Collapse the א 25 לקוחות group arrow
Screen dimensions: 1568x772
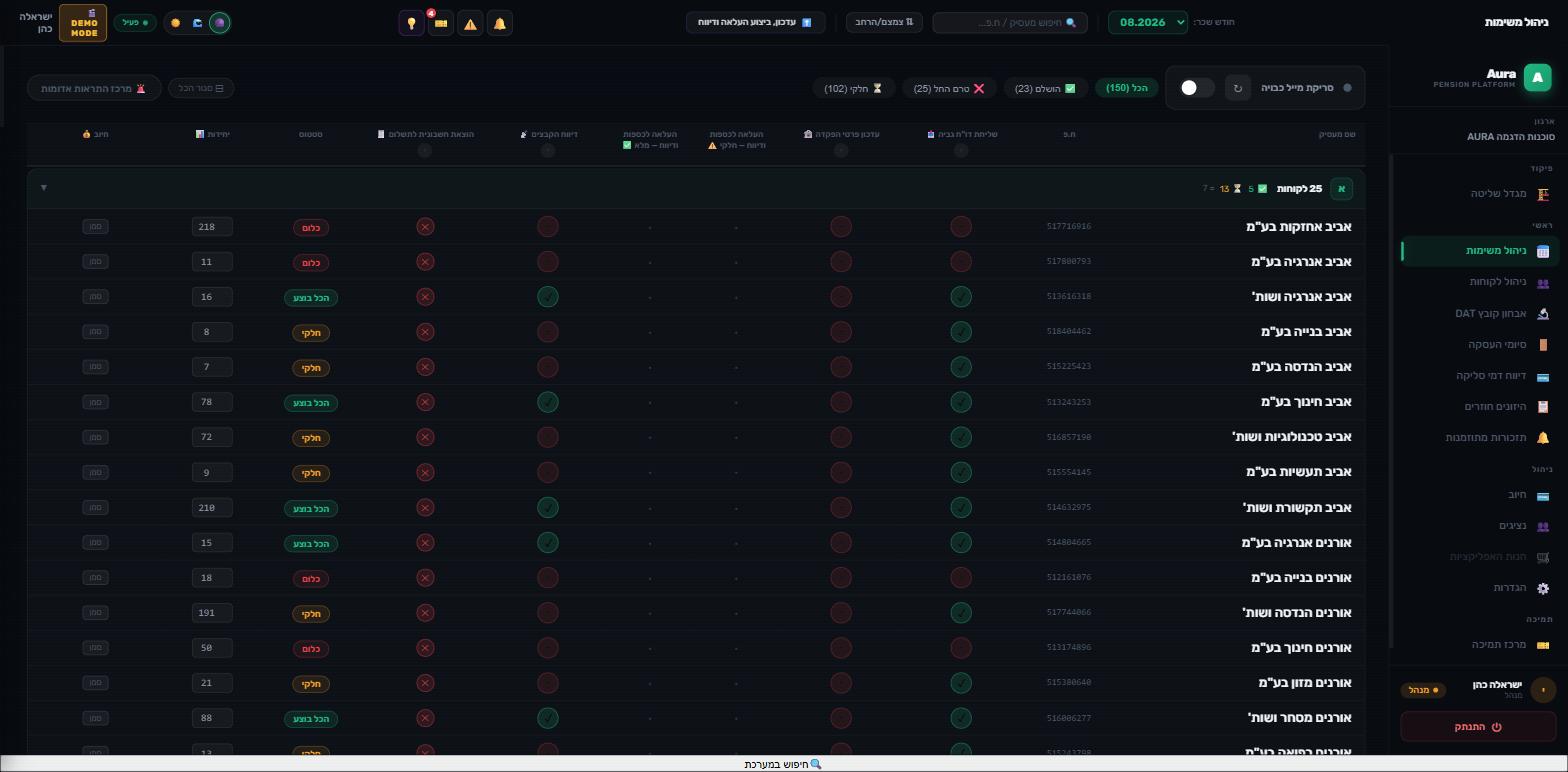(x=43, y=188)
